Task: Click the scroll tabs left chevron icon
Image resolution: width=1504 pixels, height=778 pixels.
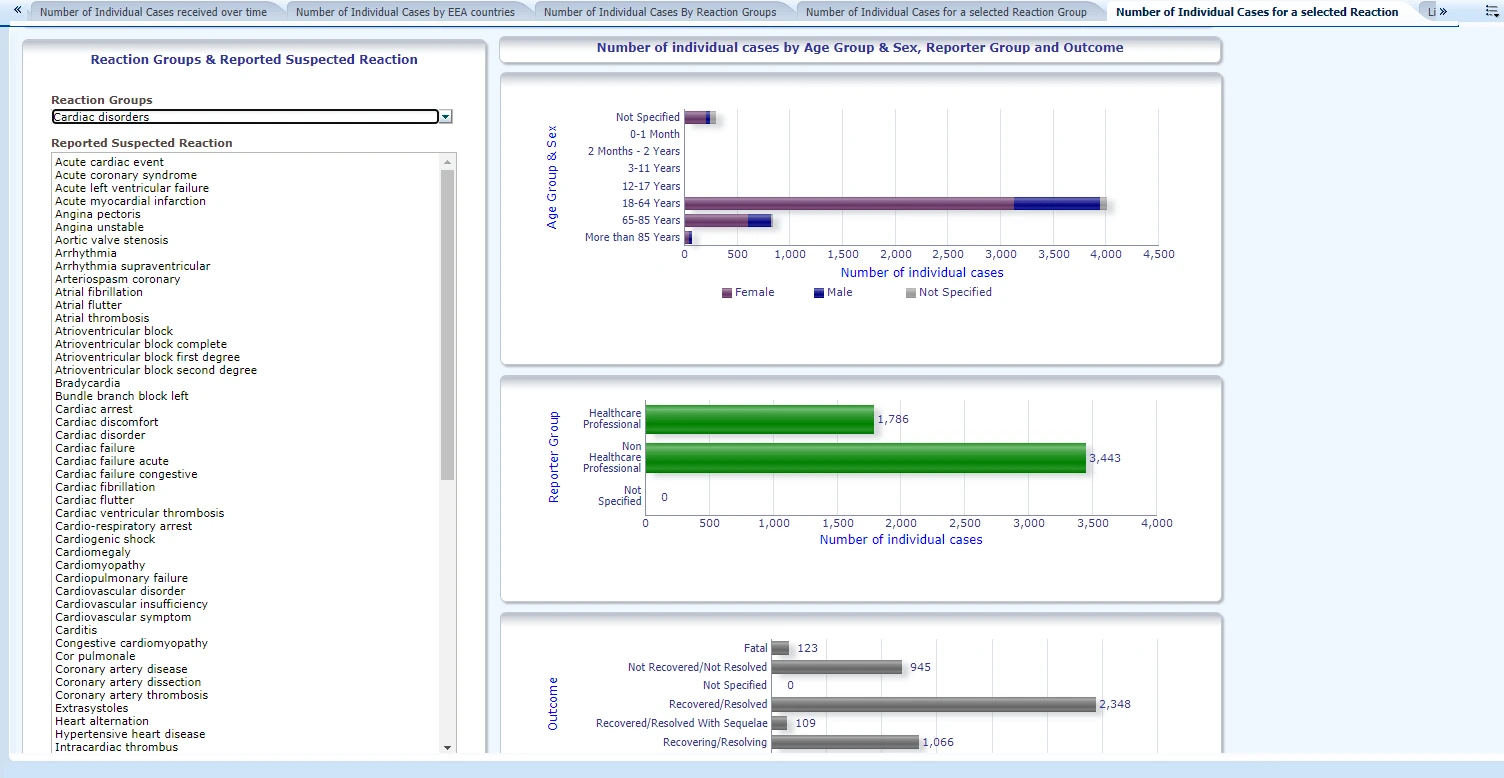Action: click(x=17, y=10)
